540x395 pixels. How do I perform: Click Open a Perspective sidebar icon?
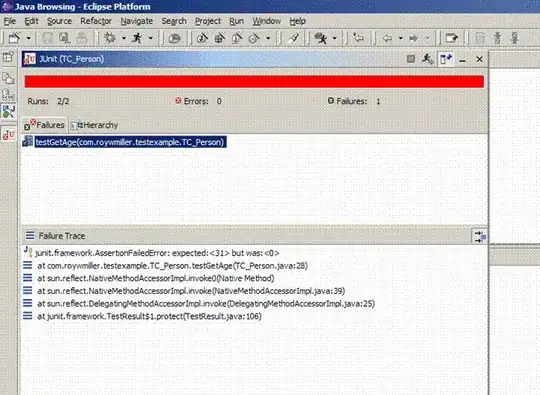tap(8, 57)
